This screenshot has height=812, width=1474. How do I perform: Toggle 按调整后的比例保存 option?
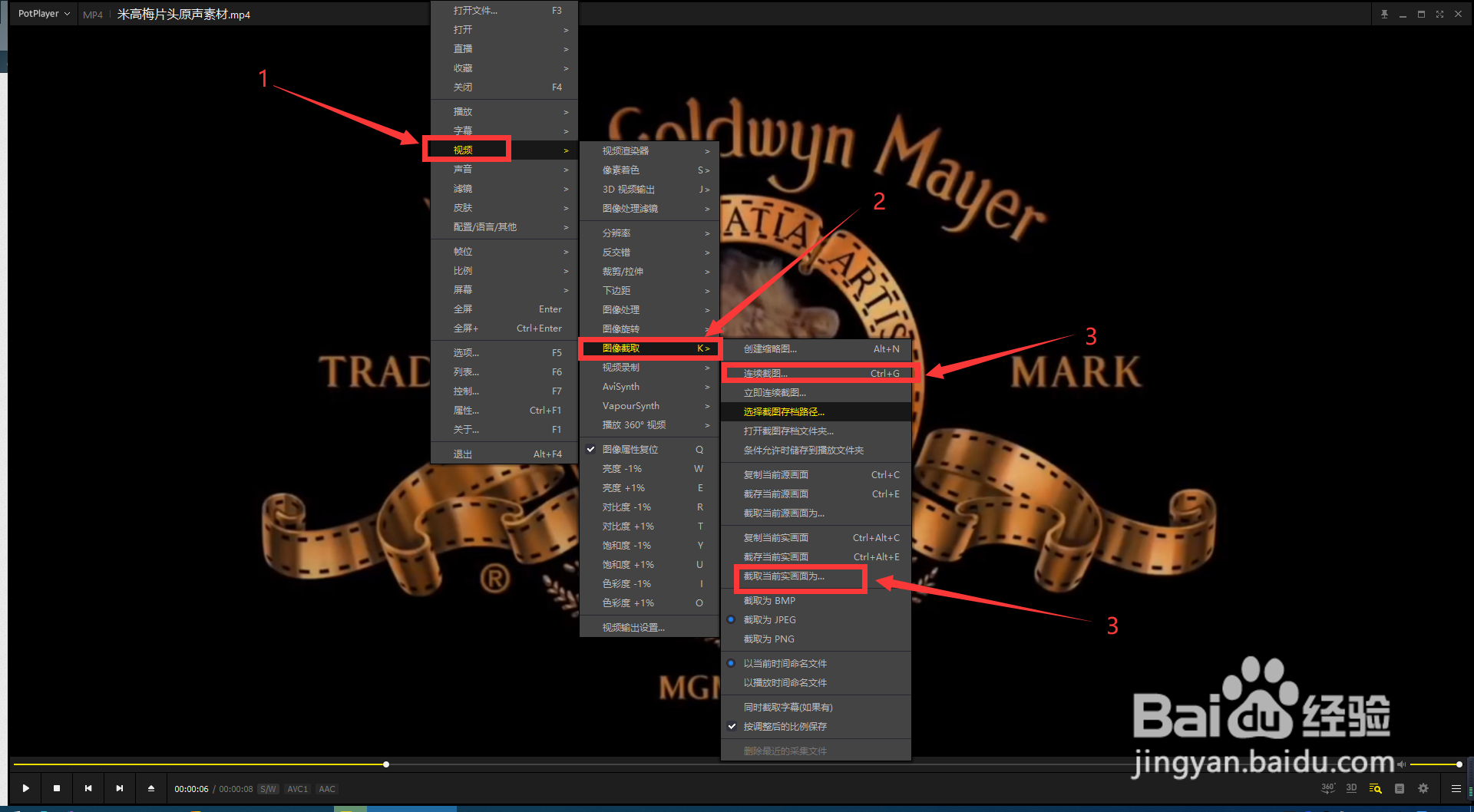click(x=816, y=727)
